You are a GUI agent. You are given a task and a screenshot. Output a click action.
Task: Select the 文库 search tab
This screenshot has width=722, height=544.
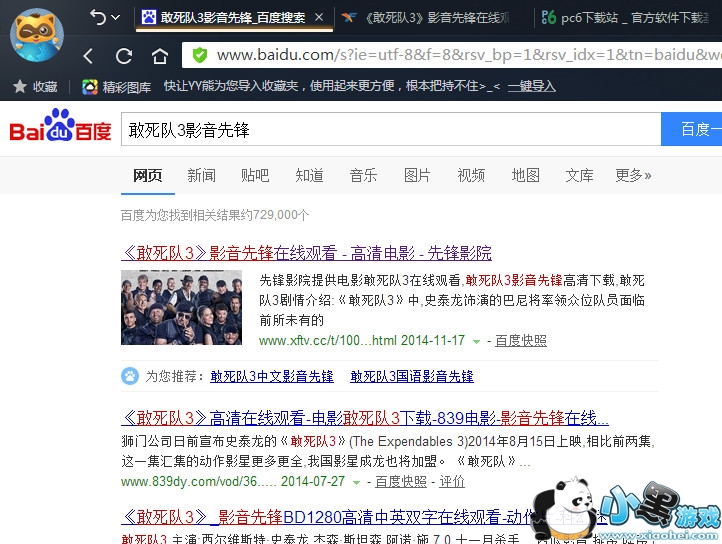(x=579, y=175)
